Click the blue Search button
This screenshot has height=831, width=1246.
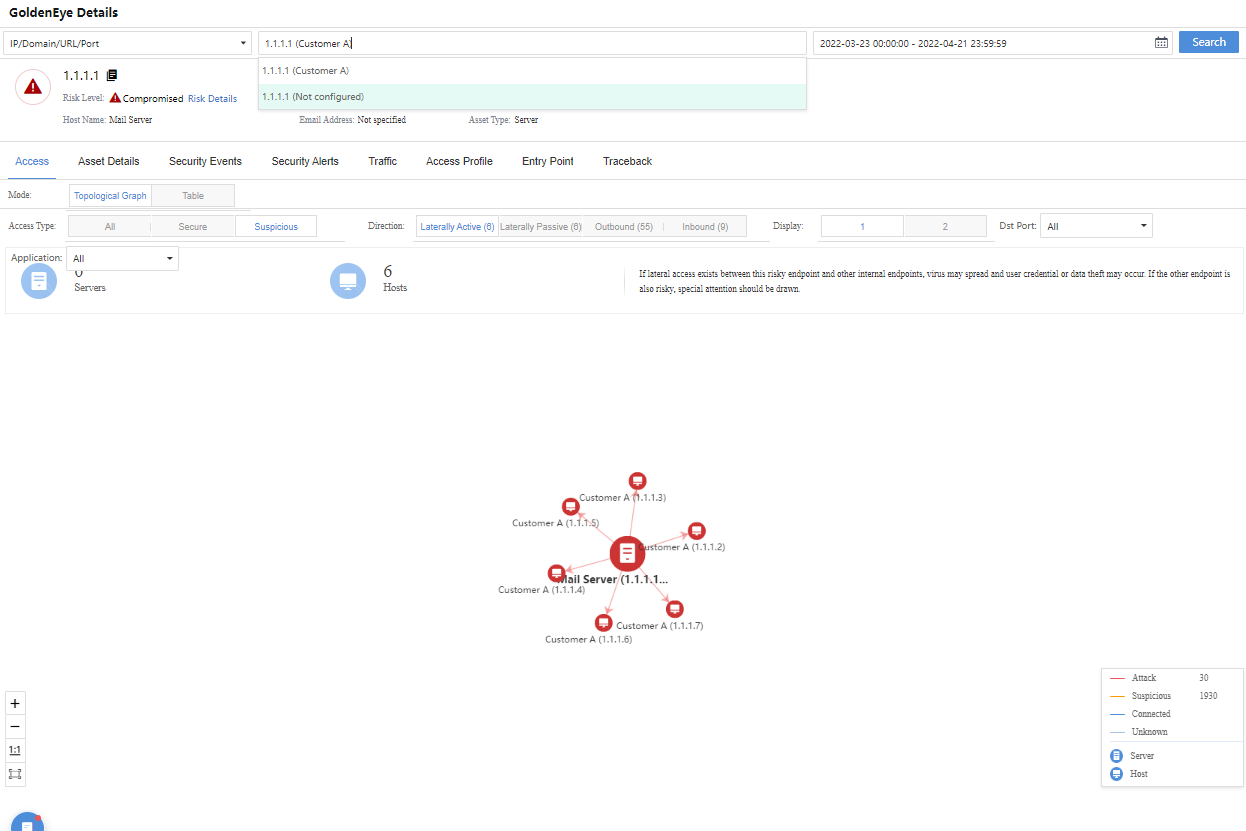1208,42
